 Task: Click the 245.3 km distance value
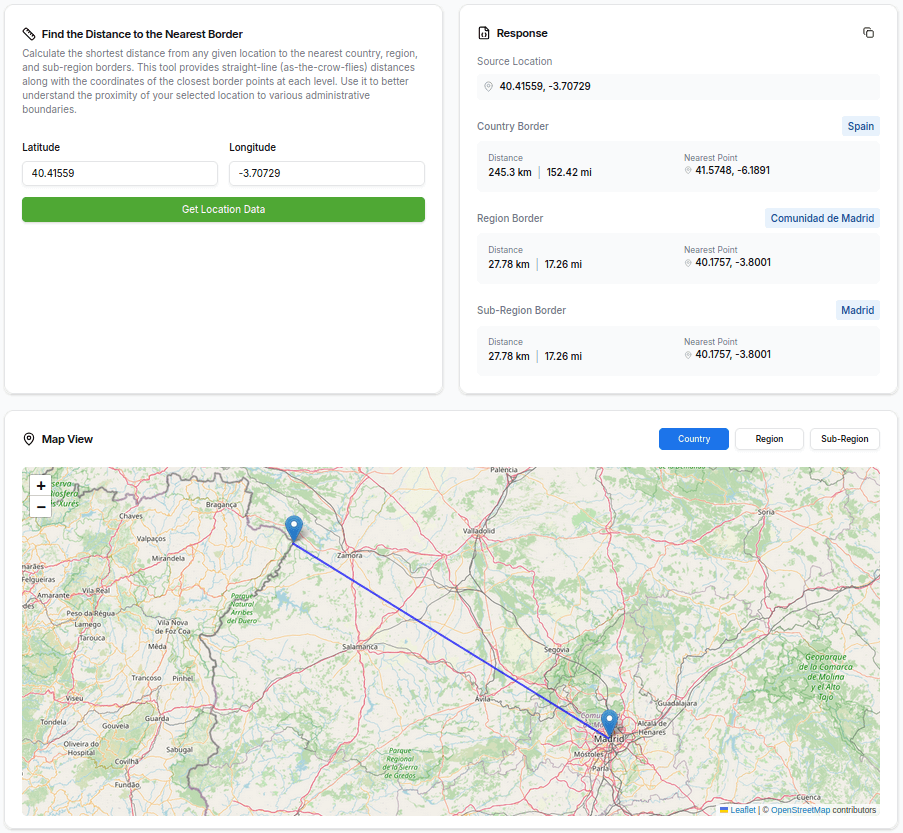point(510,172)
